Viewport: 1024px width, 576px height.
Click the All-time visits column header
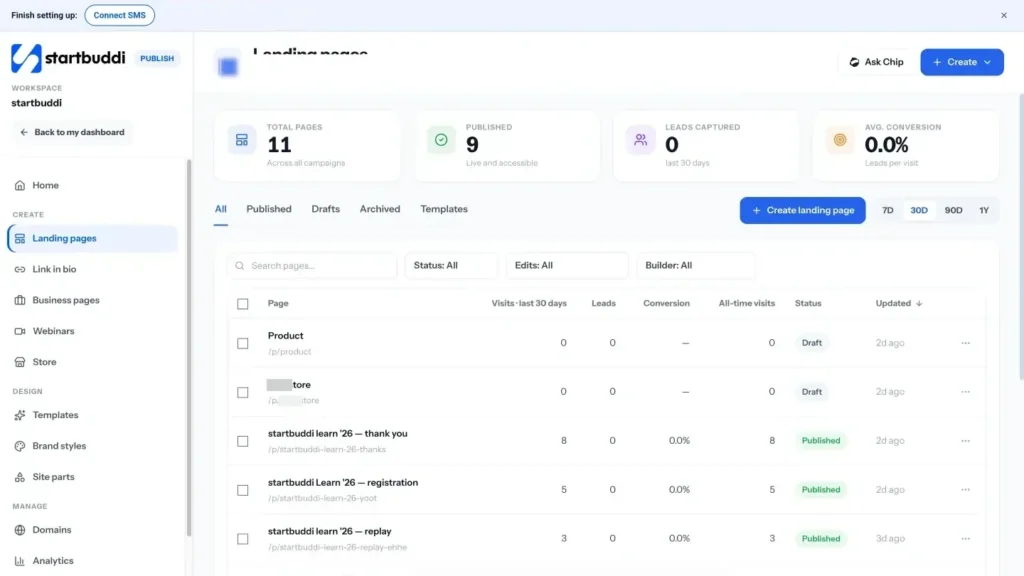click(746, 303)
